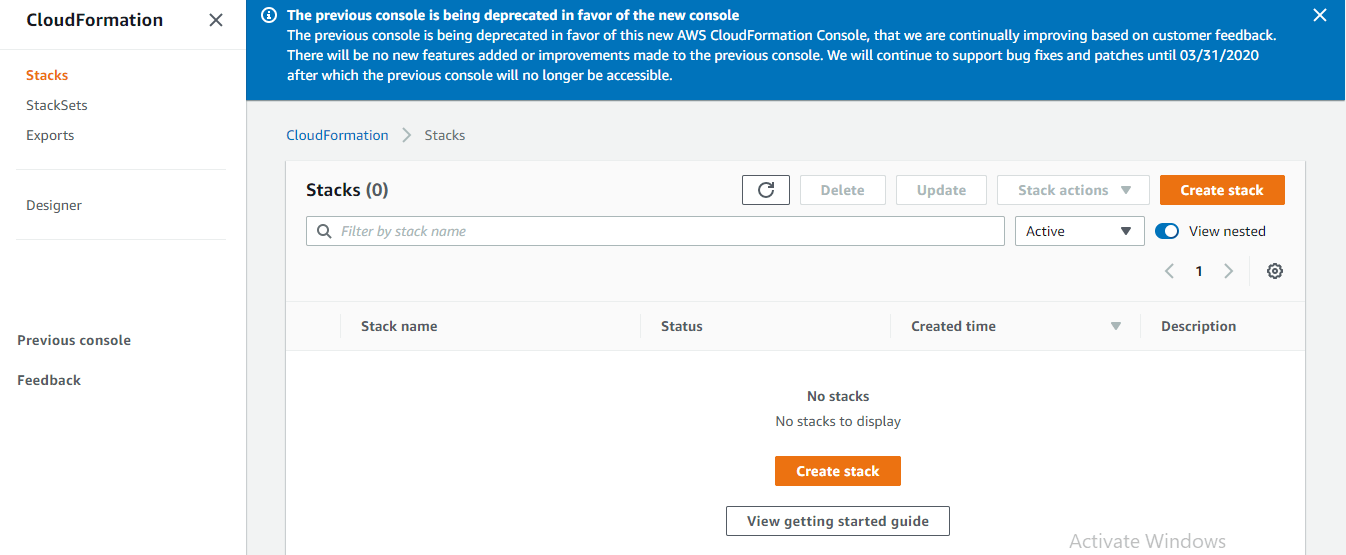Image resolution: width=1346 pixels, height=555 pixels.
Task: Go to next page of stacks
Action: click(x=1229, y=271)
